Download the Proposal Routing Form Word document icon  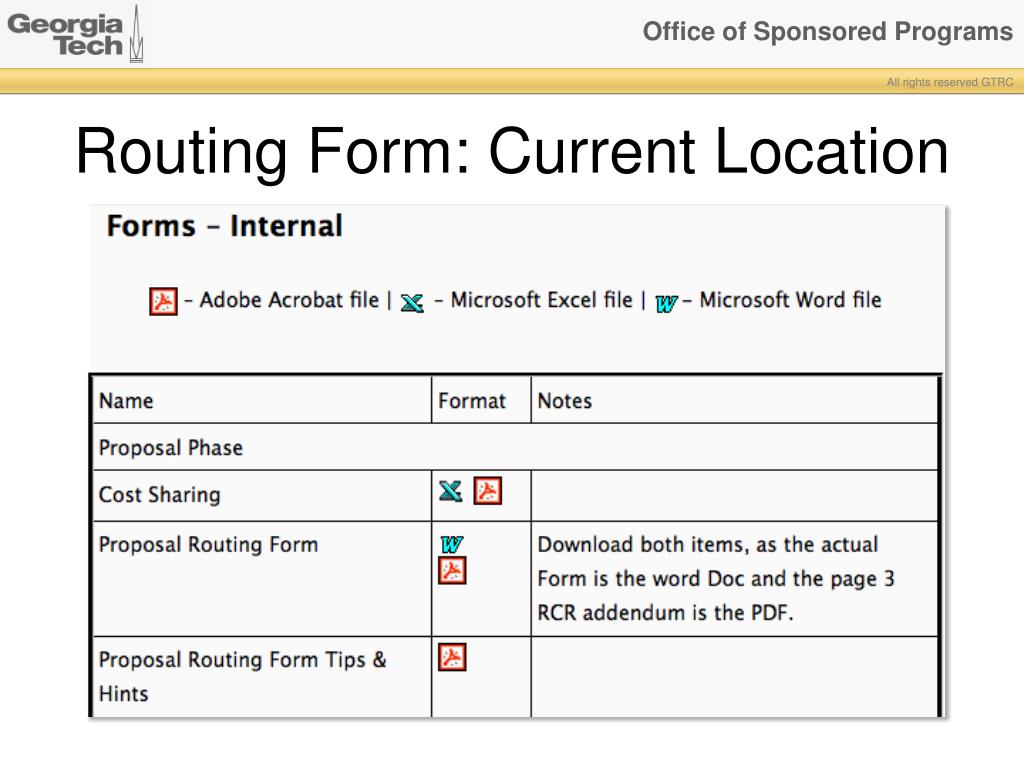coord(452,544)
